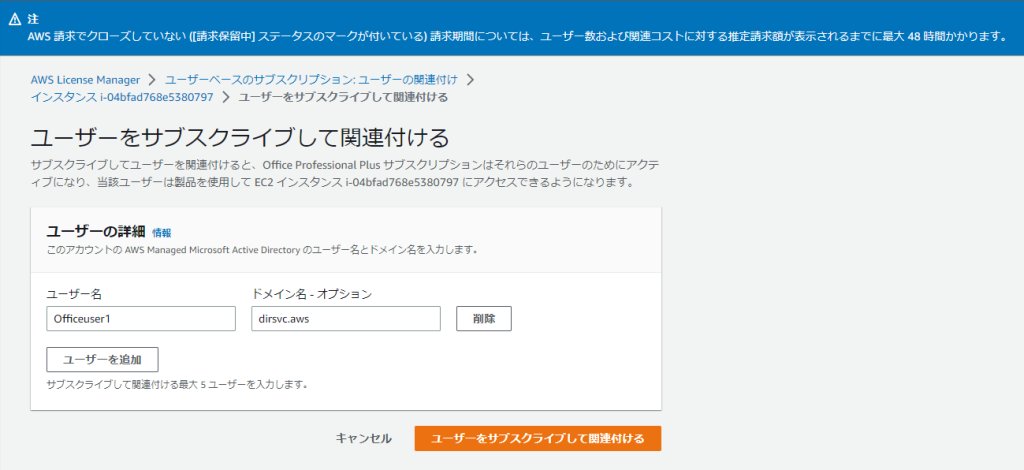The height and width of the screenshot is (470, 1024).
Task: Focus the ユーザー名 field containing Officeuser1
Action: 141,319
